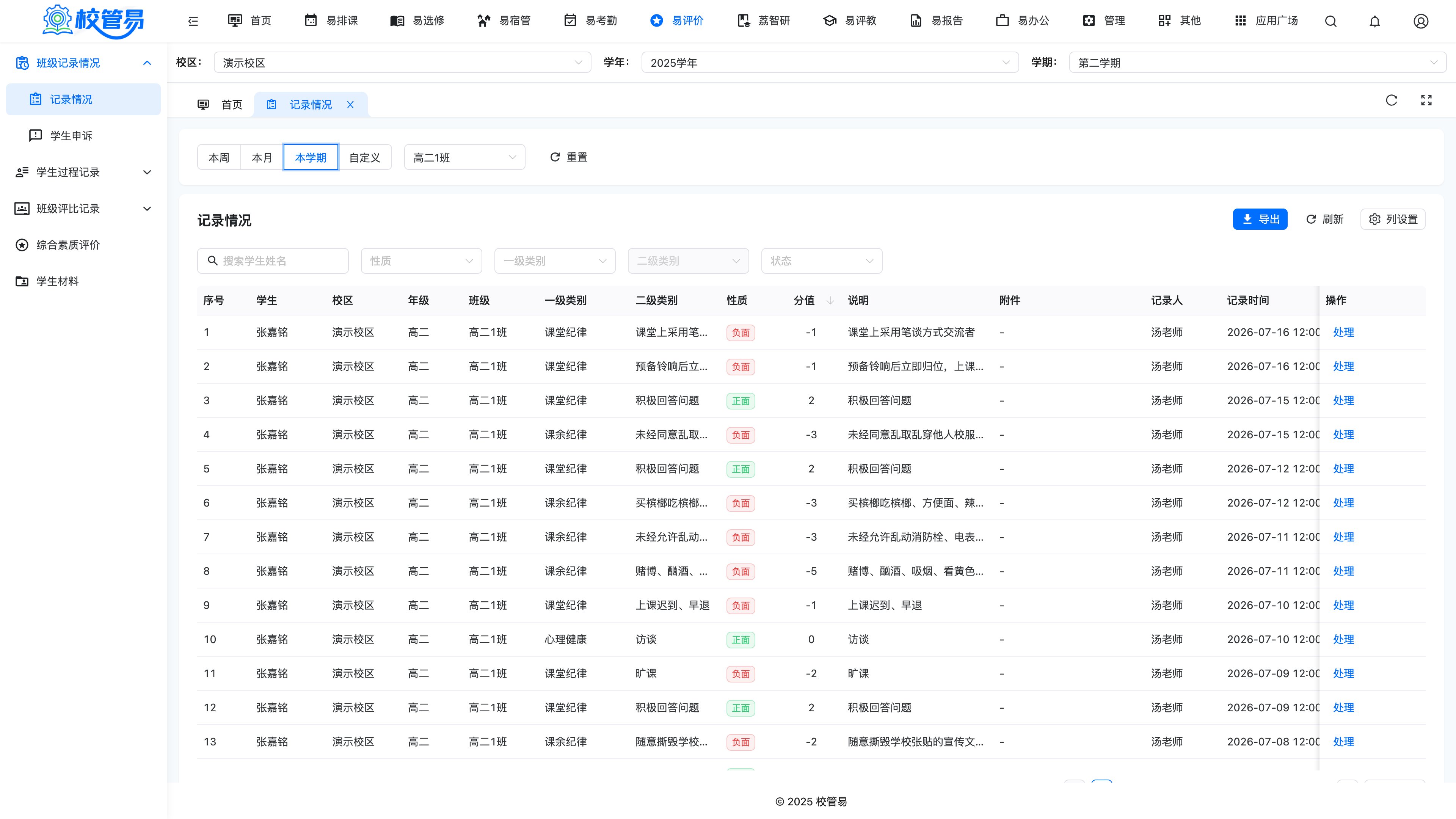1456x819 pixels.
Task: Close the 记录情况 tab
Action: point(350,105)
